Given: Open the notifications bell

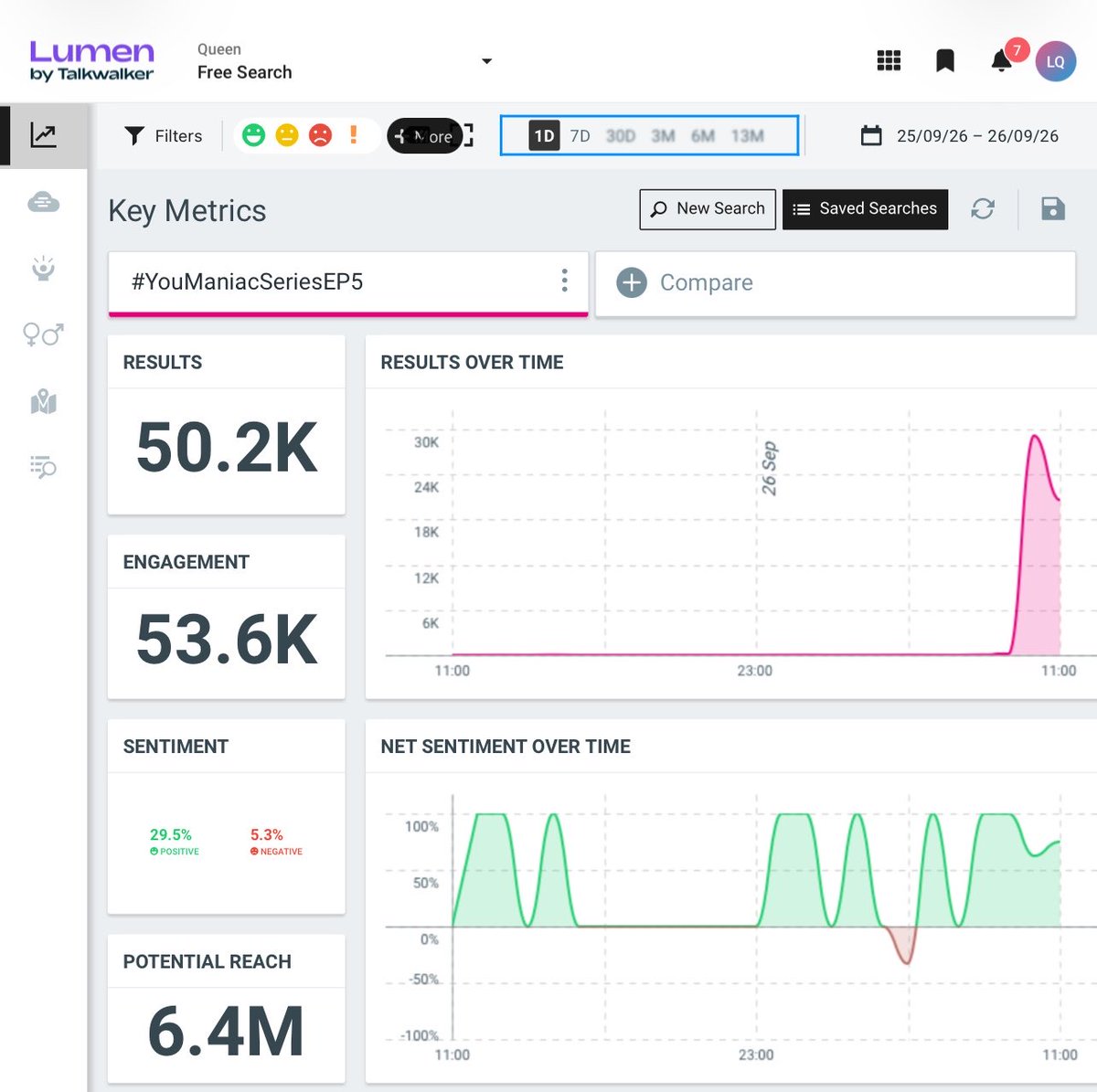Looking at the screenshot, I should point(1002,61).
